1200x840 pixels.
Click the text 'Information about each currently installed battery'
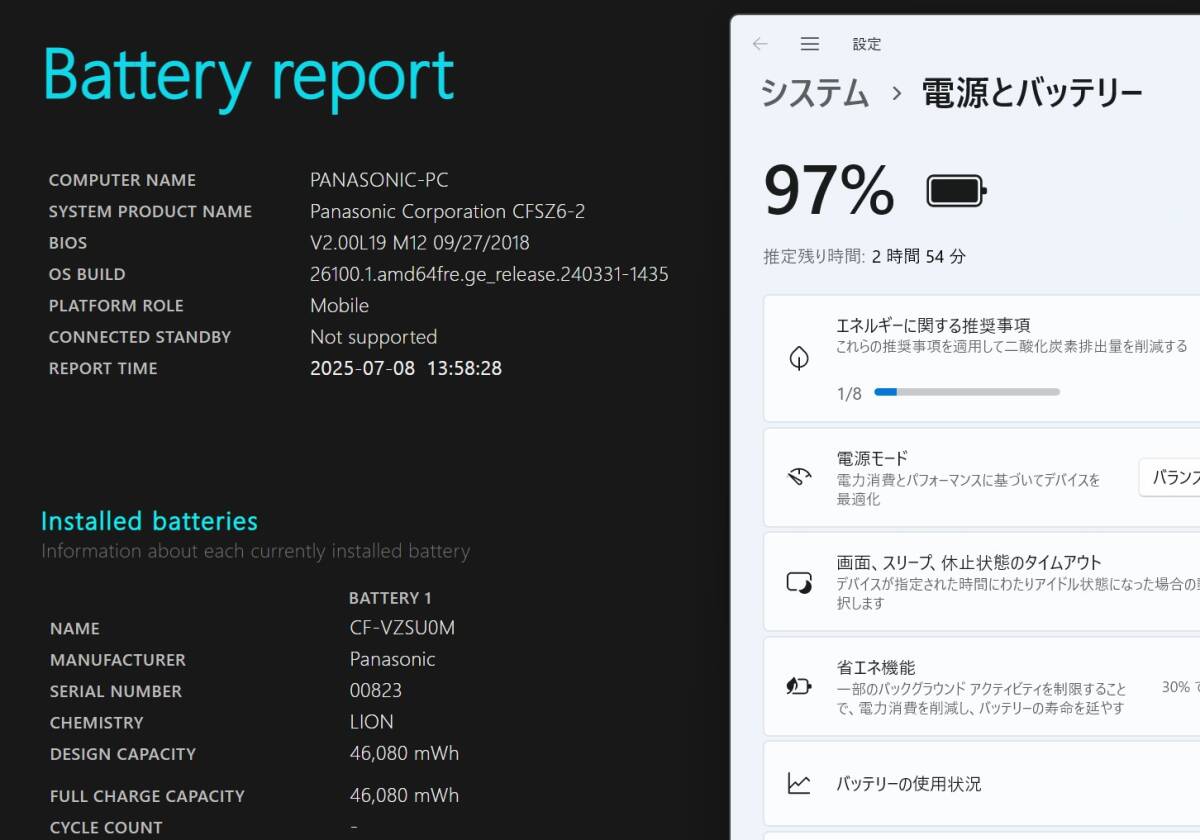click(x=255, y=551)
